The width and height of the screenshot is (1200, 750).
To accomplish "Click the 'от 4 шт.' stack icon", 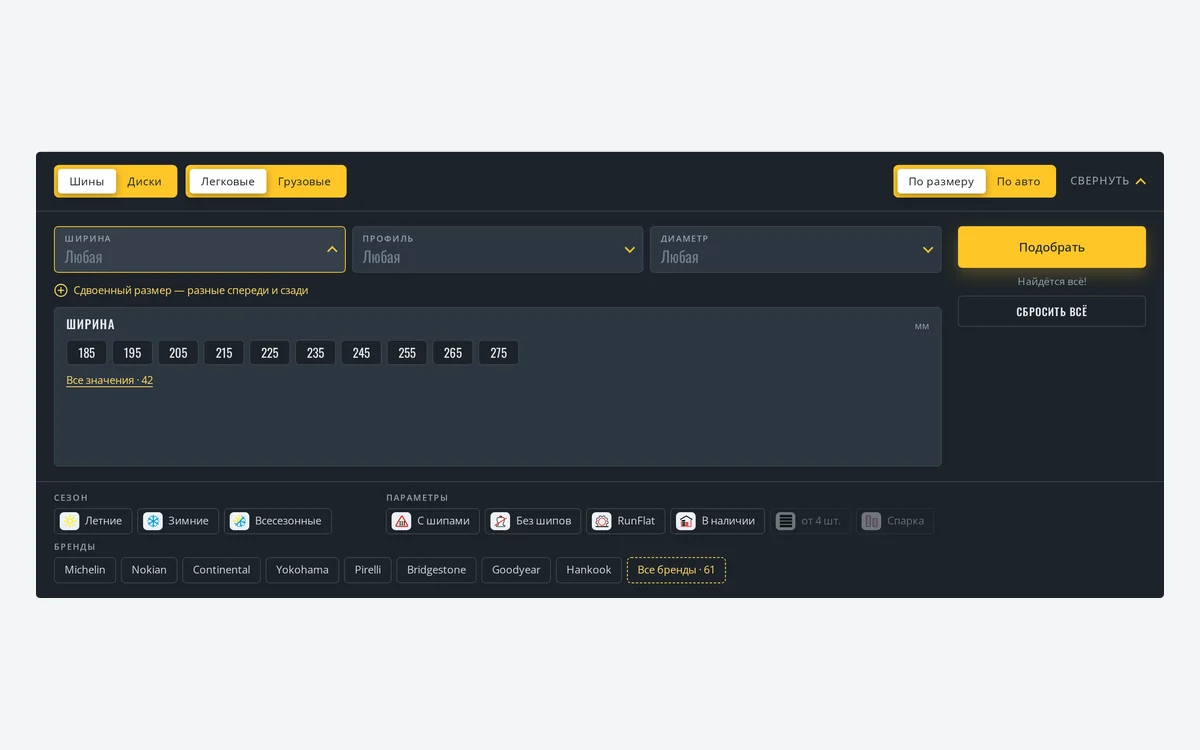I will click(x=786, y=521).
